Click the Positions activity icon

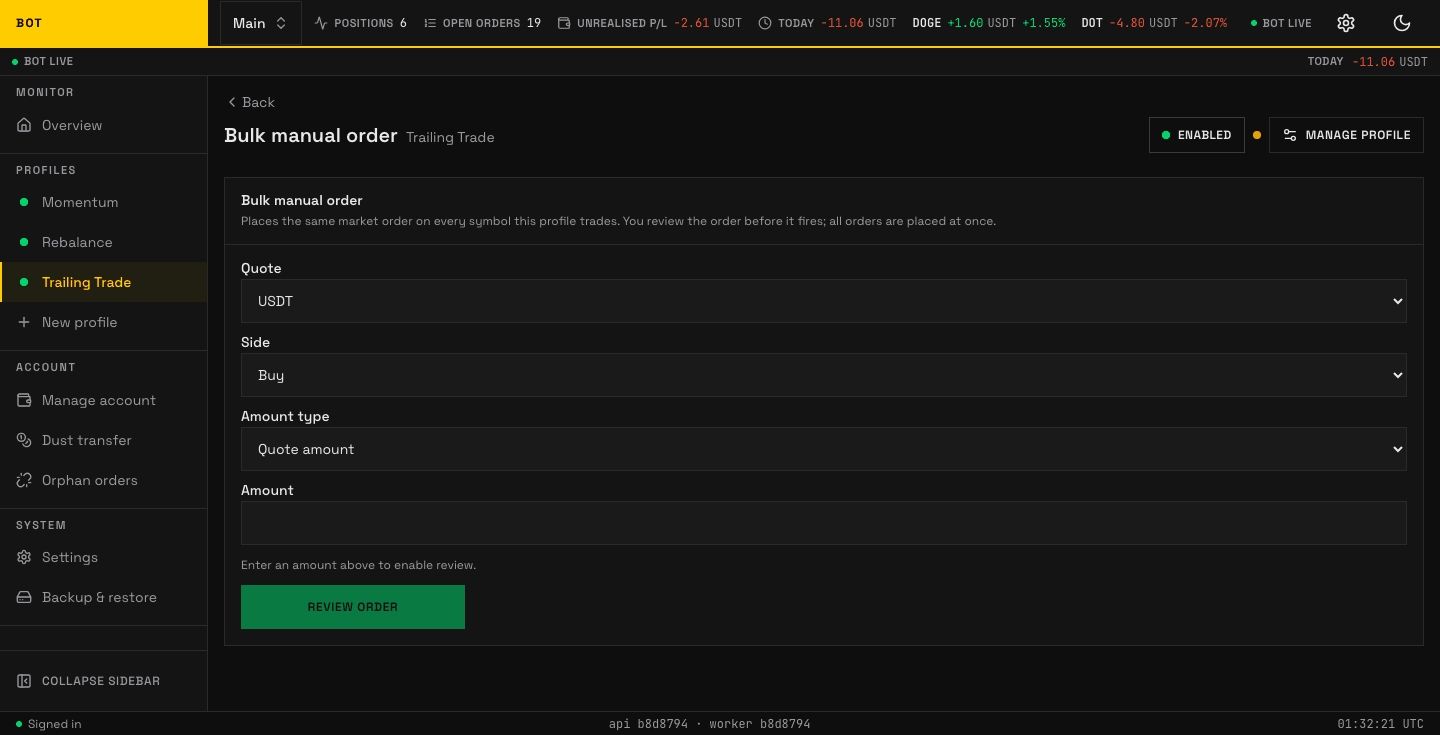coord(321,23)
